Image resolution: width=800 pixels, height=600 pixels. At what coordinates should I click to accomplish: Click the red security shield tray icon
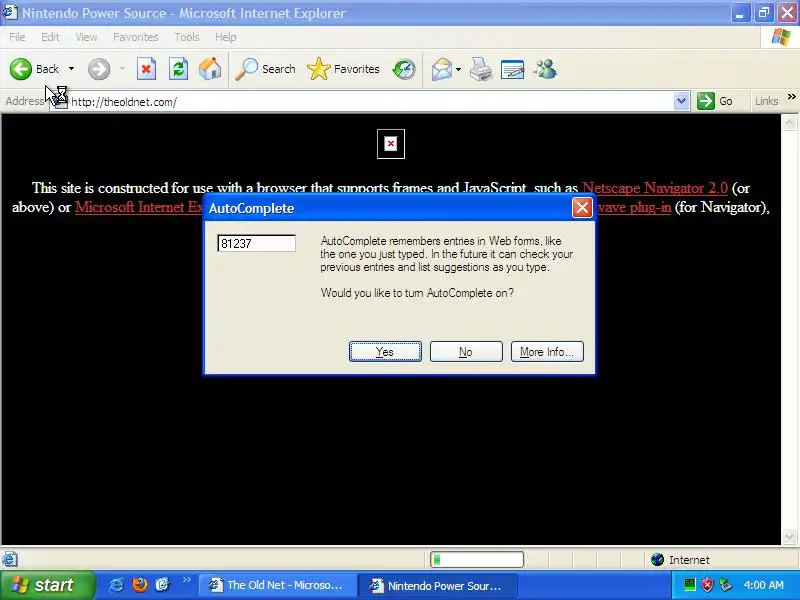tap(707, 585)
